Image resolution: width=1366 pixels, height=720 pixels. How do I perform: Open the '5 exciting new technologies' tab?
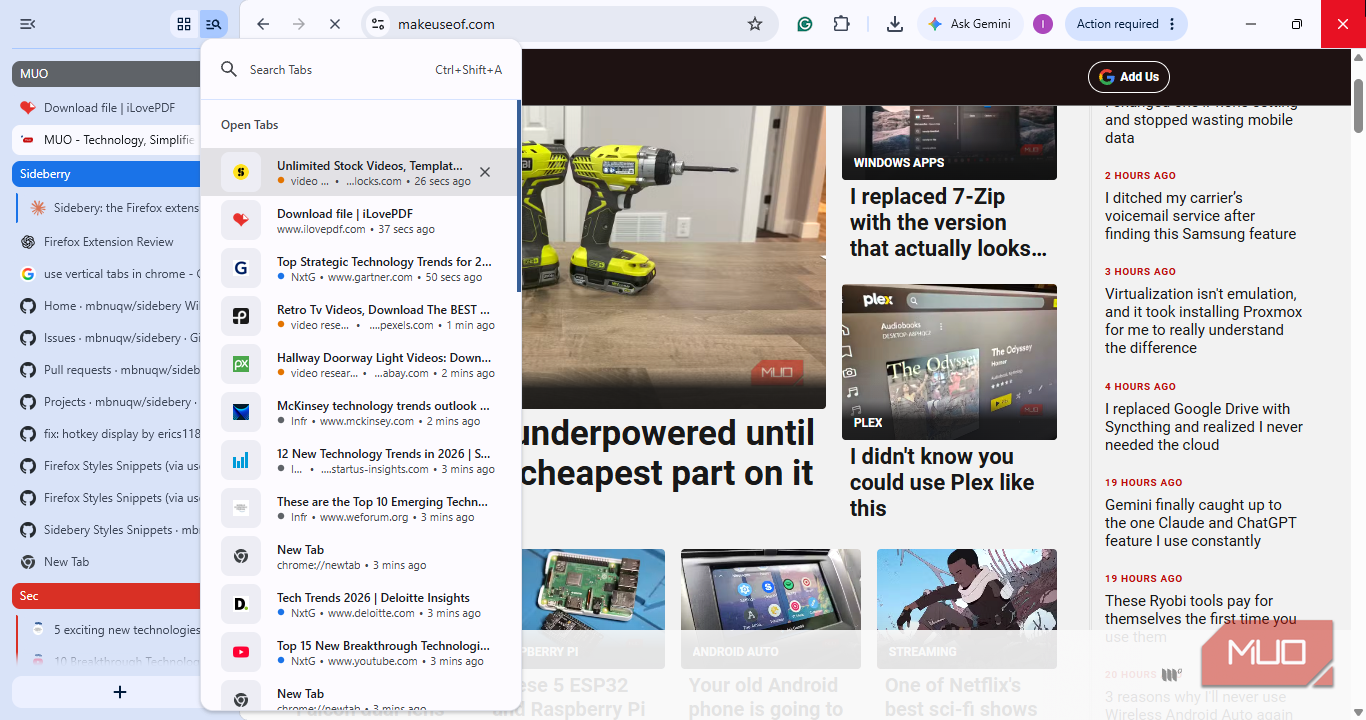point(113,630)
